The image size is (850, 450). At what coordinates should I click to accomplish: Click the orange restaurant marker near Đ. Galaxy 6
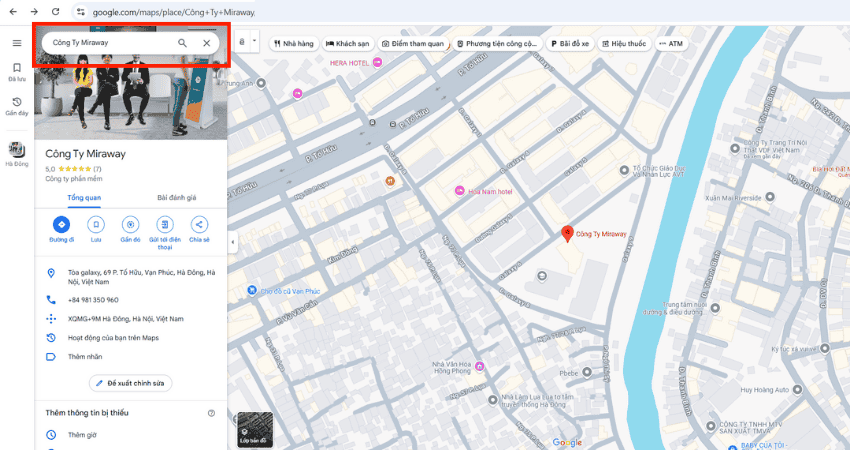point(390,181)
